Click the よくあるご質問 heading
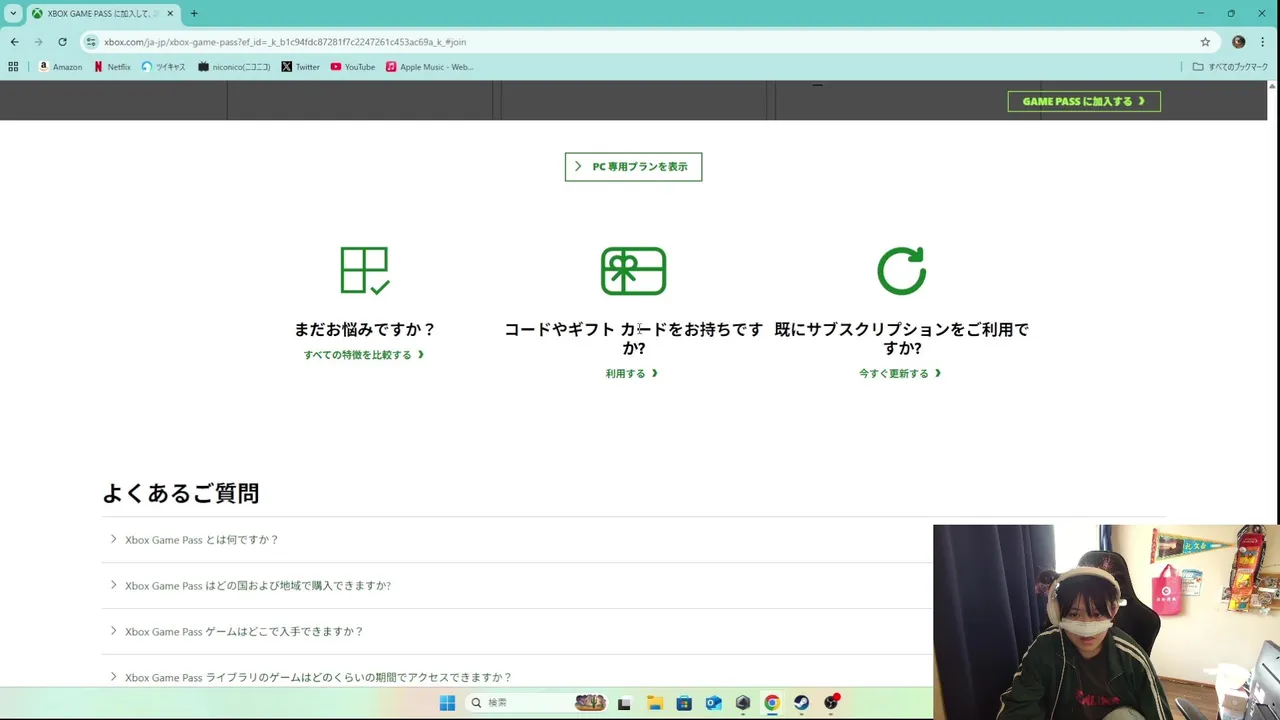Screen dimensions: 1280x720 pos(181,493)
